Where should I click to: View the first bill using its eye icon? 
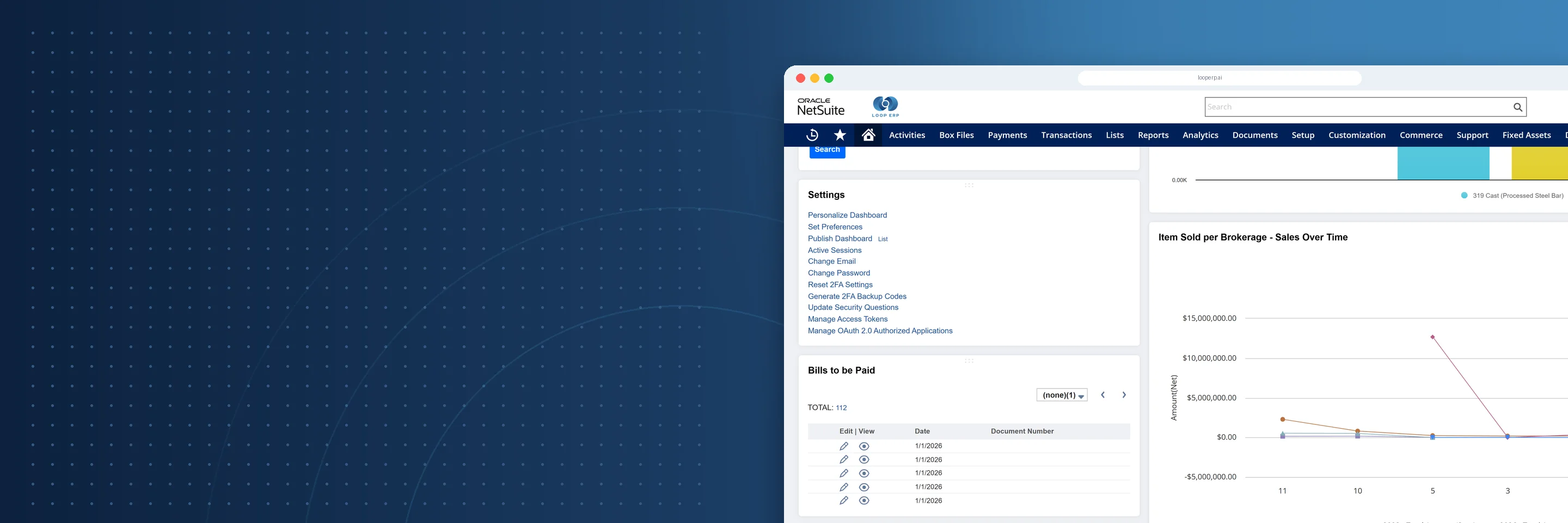point(863,446)
